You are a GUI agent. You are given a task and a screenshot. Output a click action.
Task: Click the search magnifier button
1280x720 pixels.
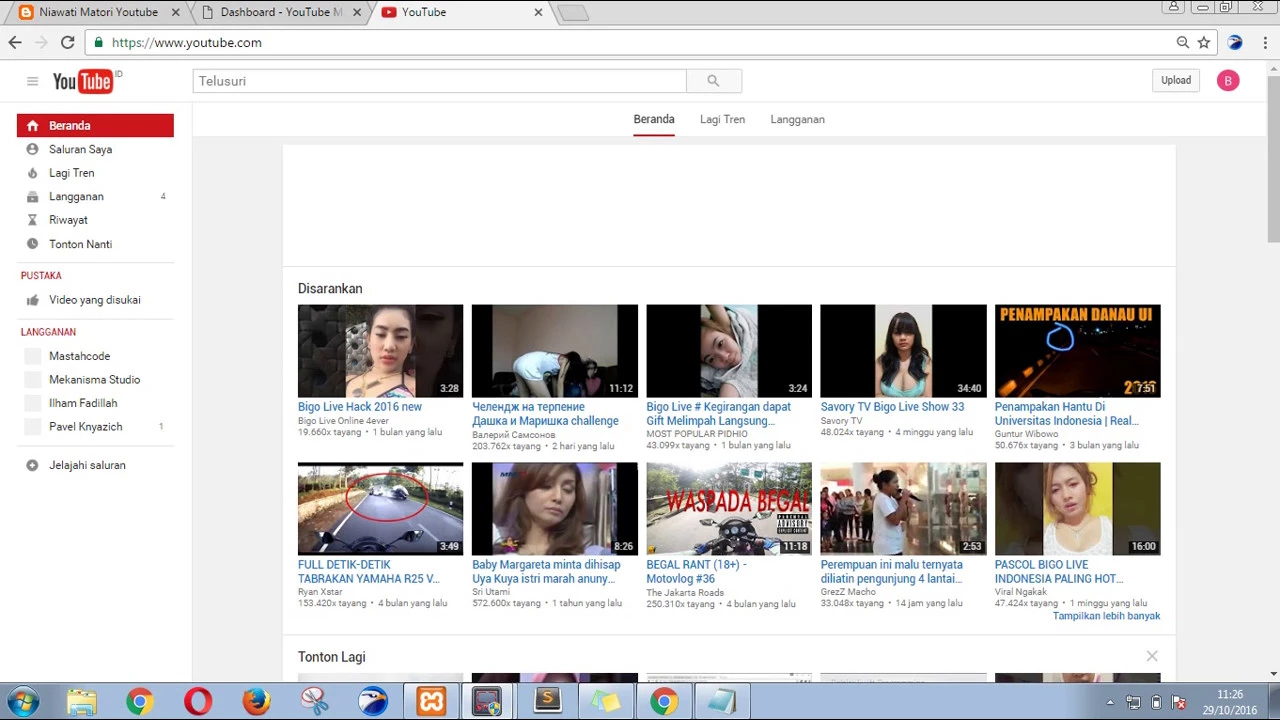click(713, 81)
